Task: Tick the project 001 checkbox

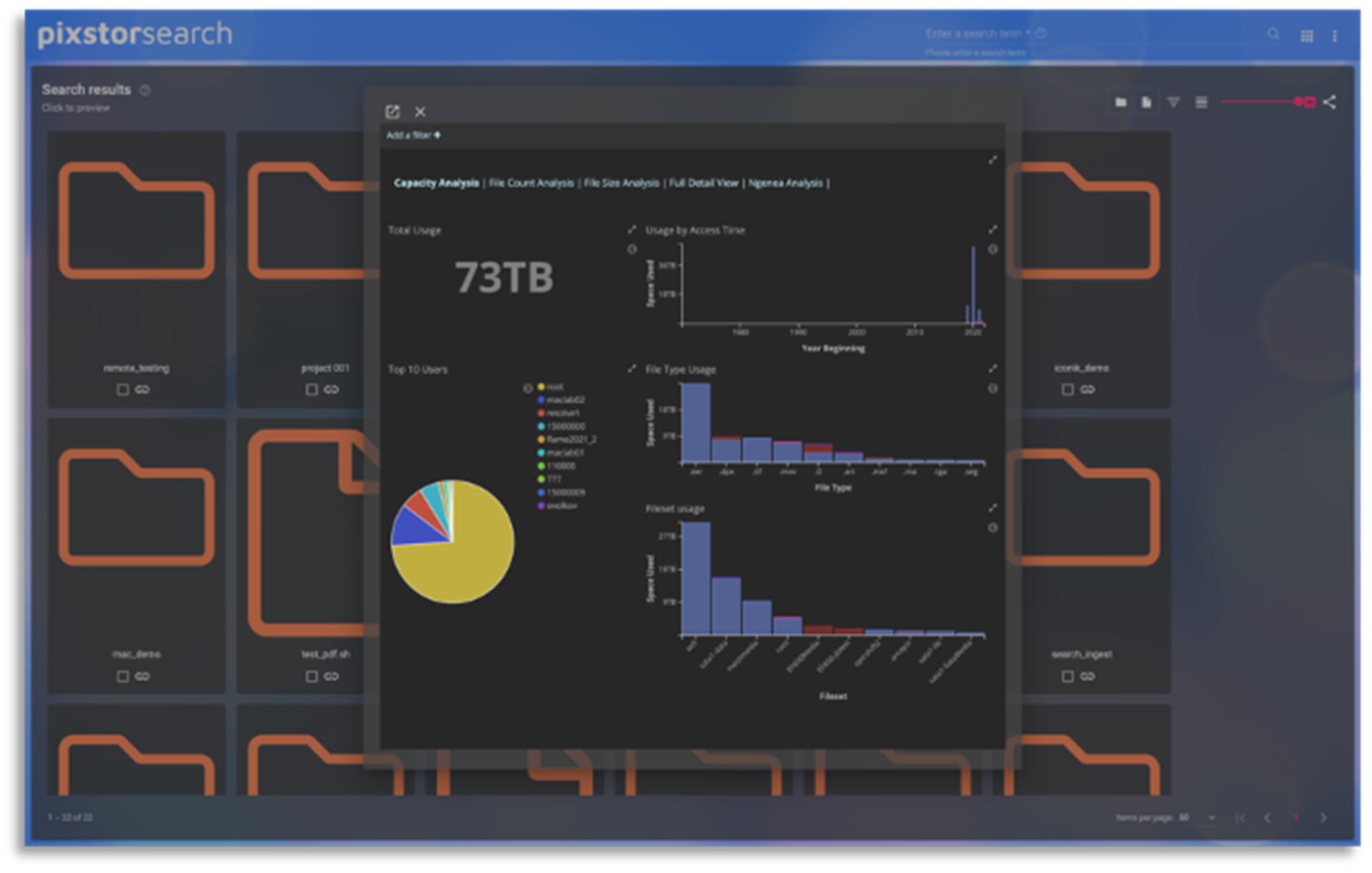Action: (x=311, y=389)
